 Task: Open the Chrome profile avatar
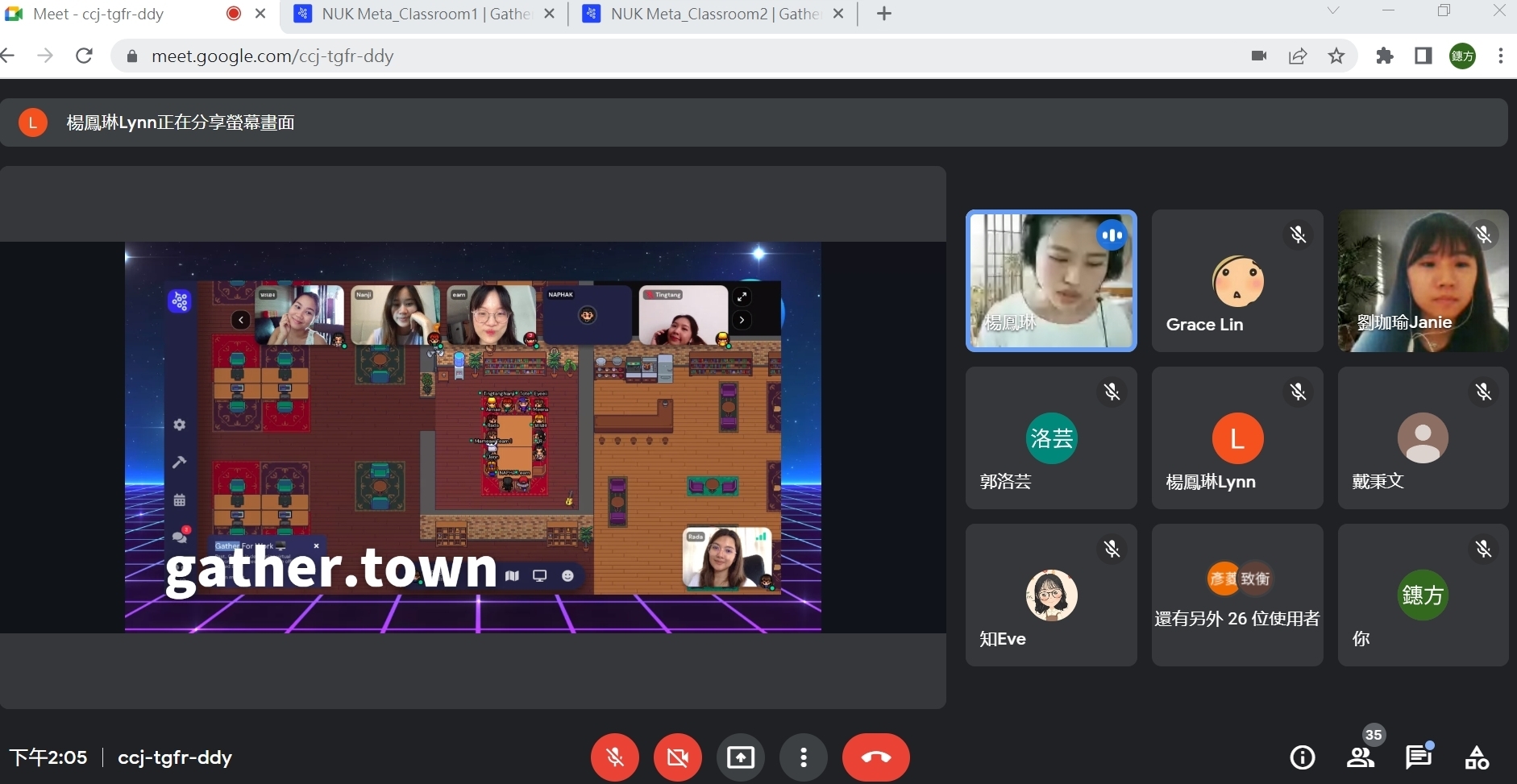[1462, 56]
